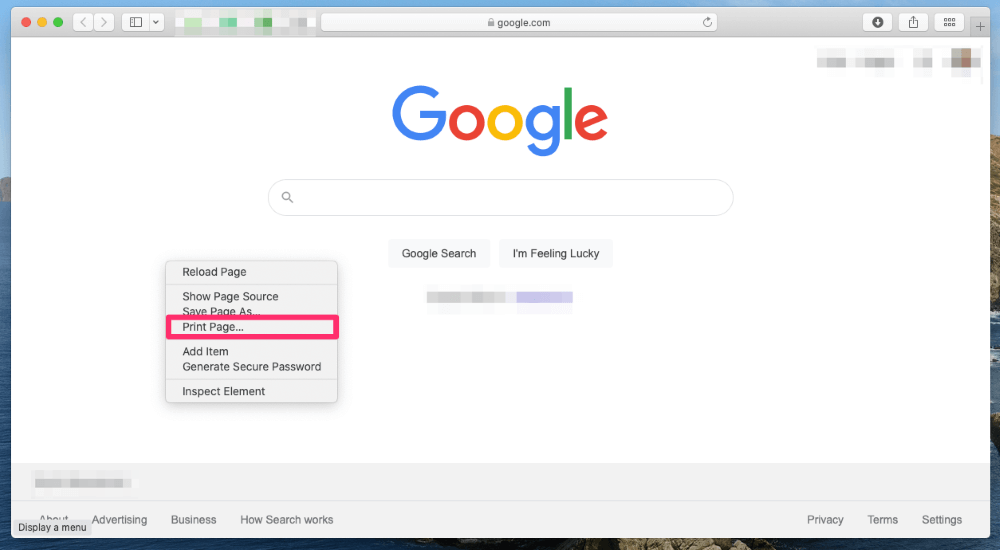Screen dimensions: 1000x550
Task: Open the sidebar dropdown chevron
Action: (156, 22)
